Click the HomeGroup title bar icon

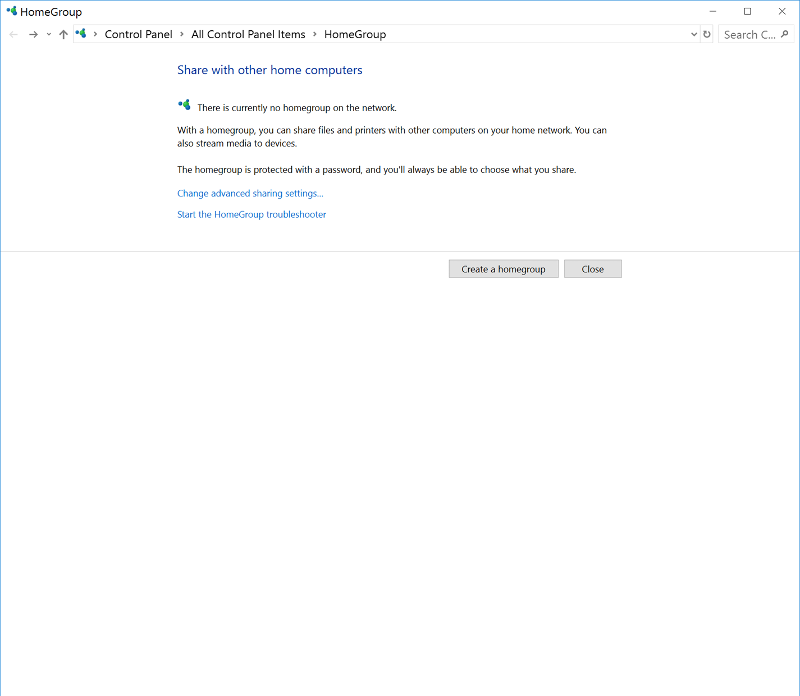point(11,11)
